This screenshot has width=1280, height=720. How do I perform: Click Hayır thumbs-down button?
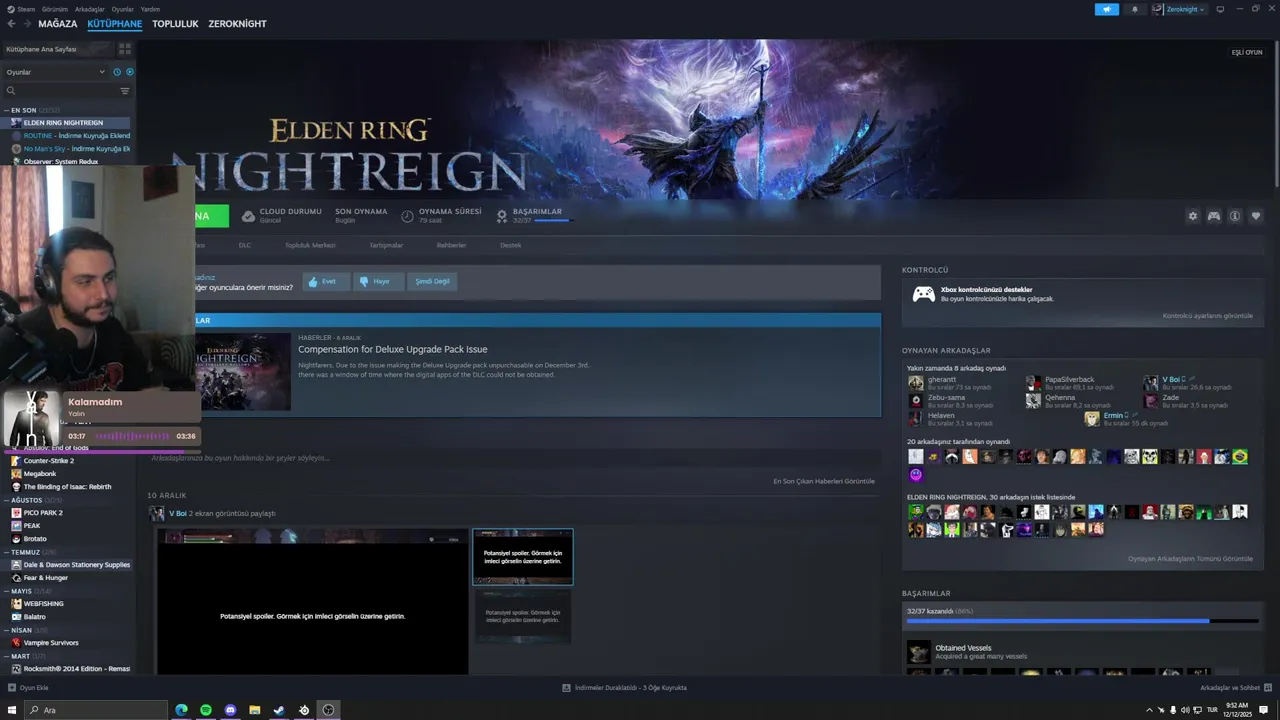[x=378, y=282]
